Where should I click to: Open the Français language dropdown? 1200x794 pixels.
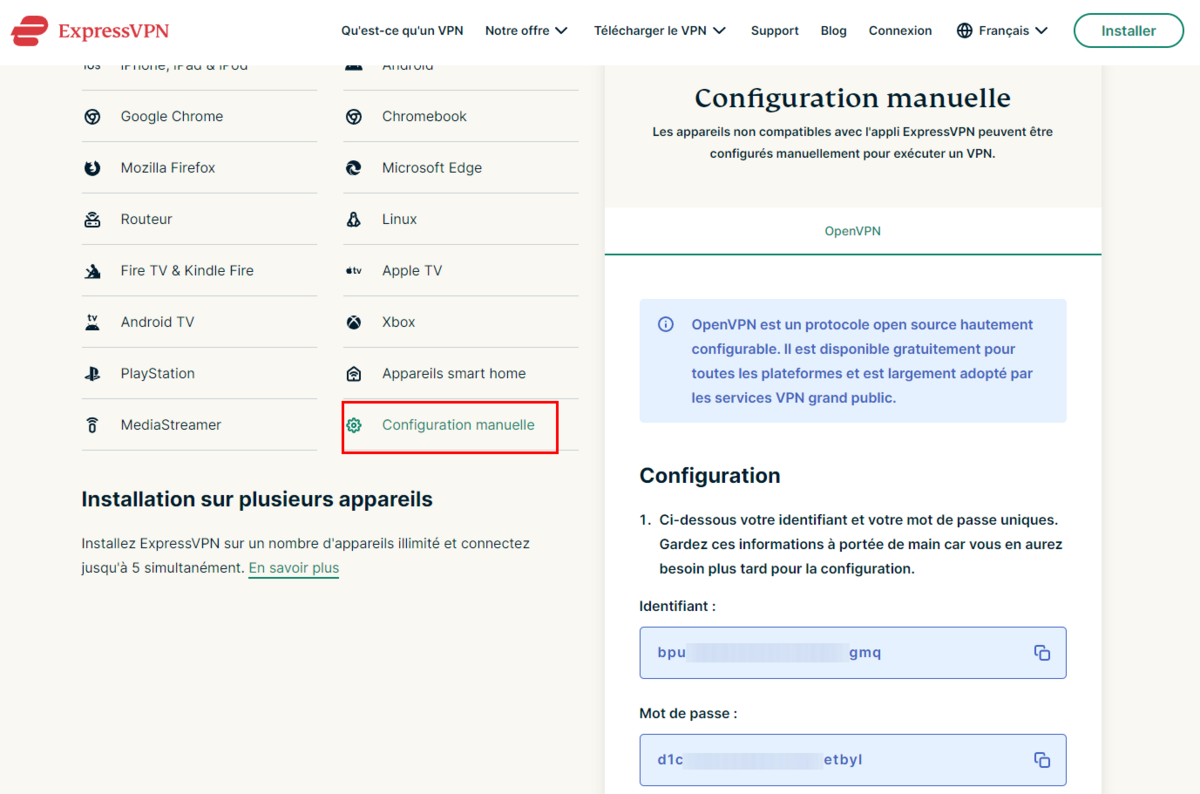click(x=1002, y=31)
